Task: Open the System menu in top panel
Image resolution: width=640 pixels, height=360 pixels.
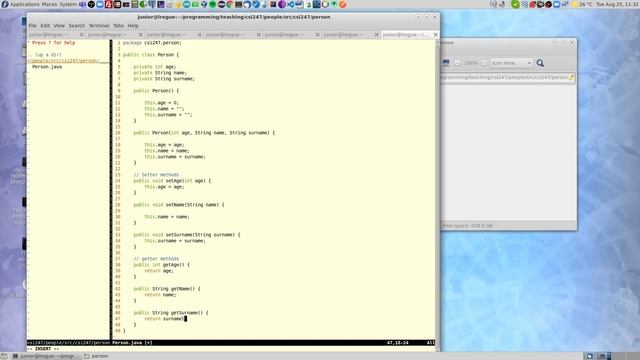Action: (68, 4)
